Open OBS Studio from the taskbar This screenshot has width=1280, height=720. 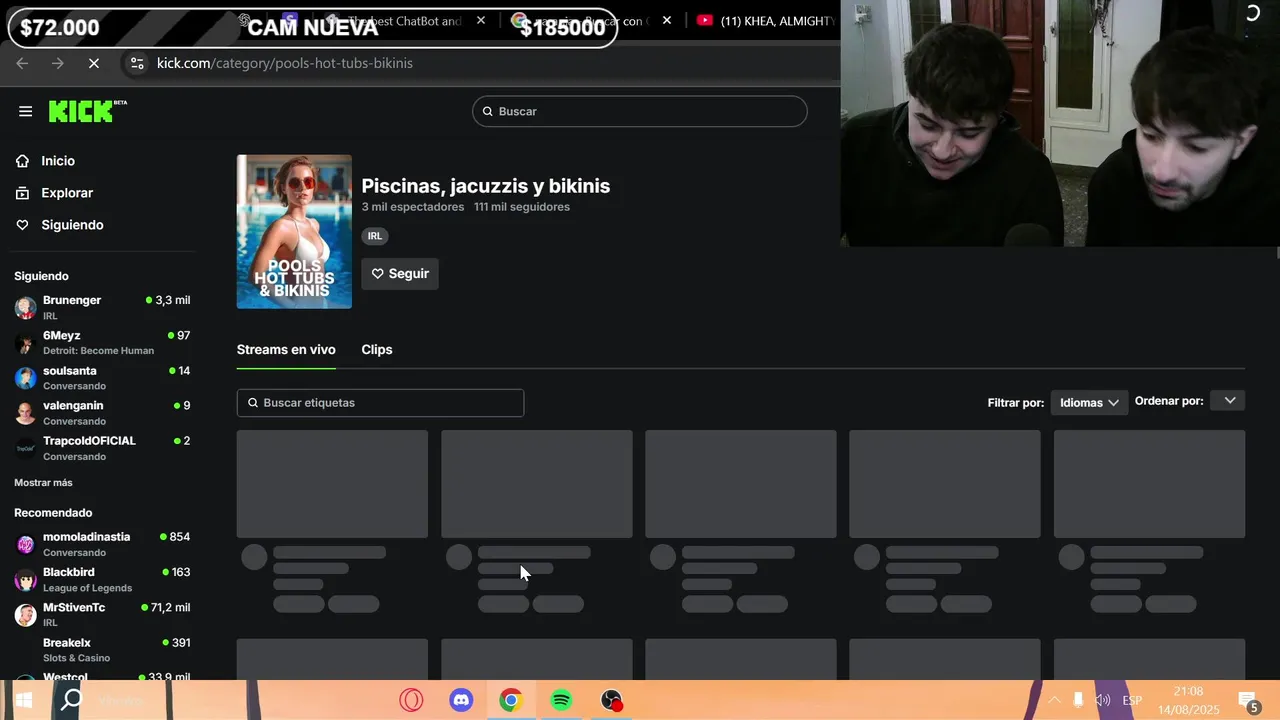[x=612, y=700]
